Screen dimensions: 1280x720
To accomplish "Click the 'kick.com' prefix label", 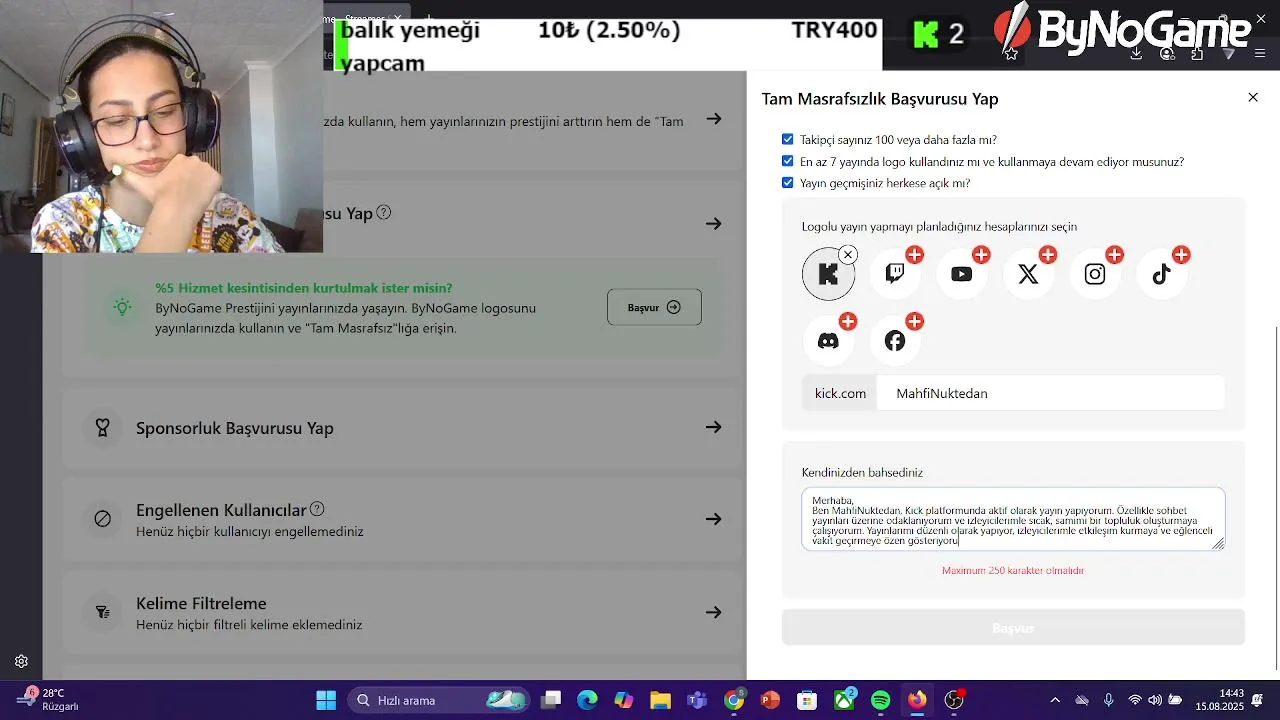I will (x=840, y=393).
